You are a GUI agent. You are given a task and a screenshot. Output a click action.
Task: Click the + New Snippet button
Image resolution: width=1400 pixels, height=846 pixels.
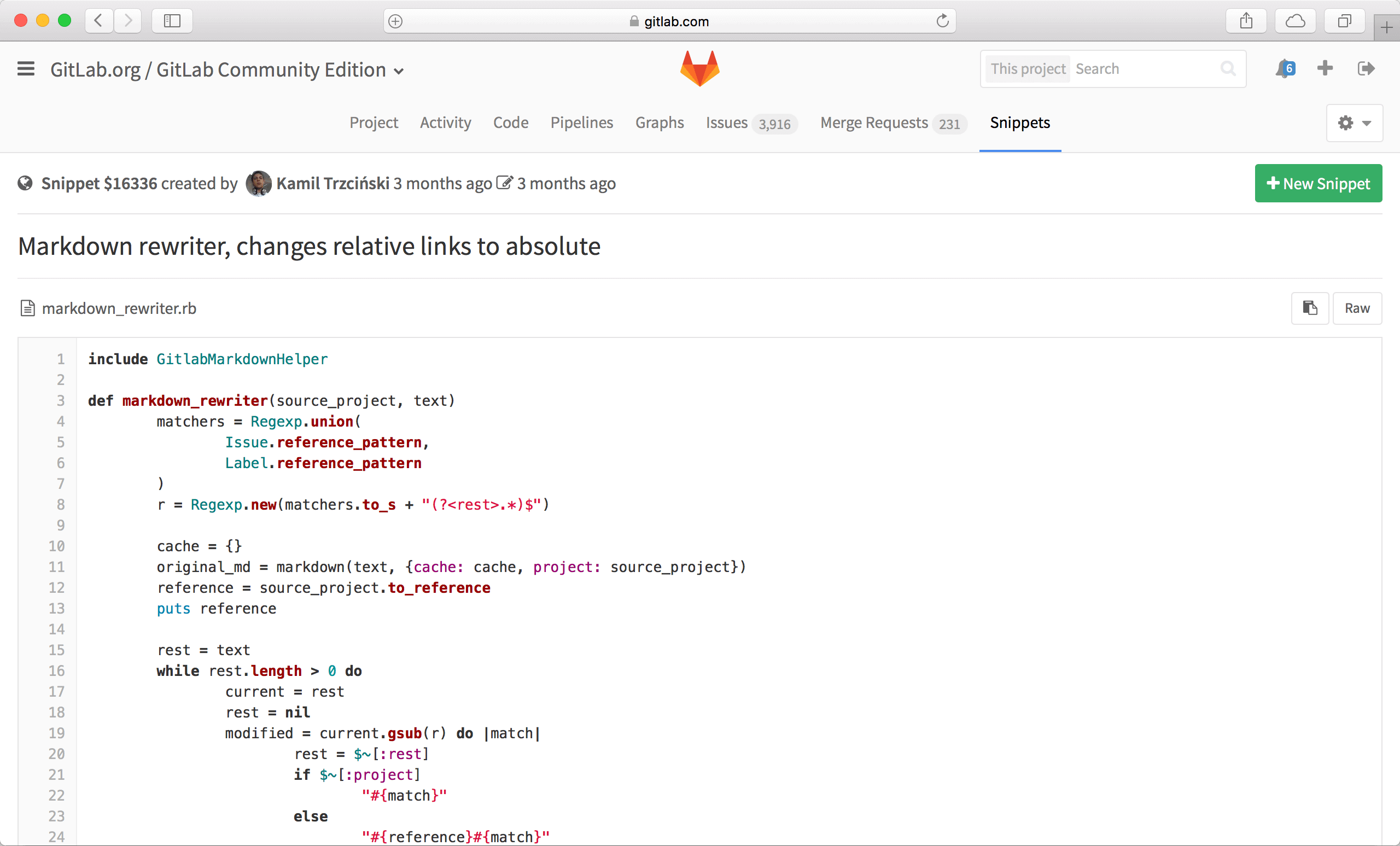[1317, 183]
